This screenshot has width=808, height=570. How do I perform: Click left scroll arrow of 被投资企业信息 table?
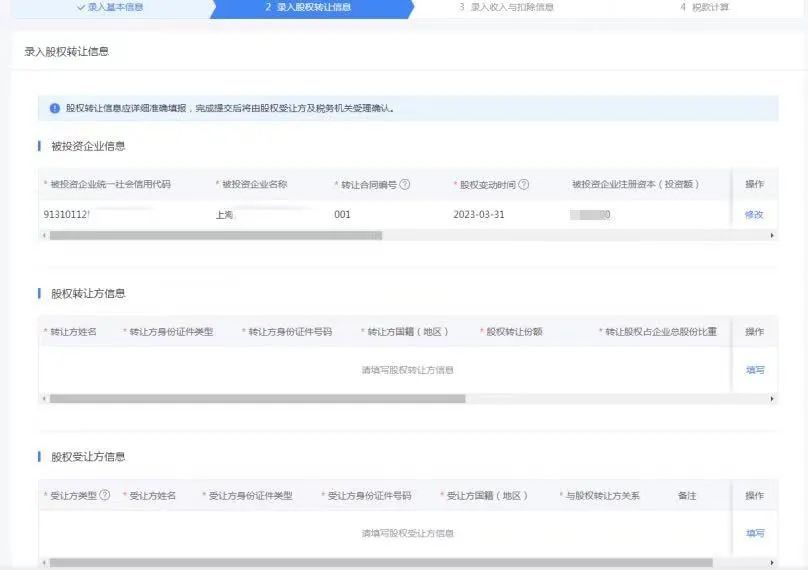point(44,236)
